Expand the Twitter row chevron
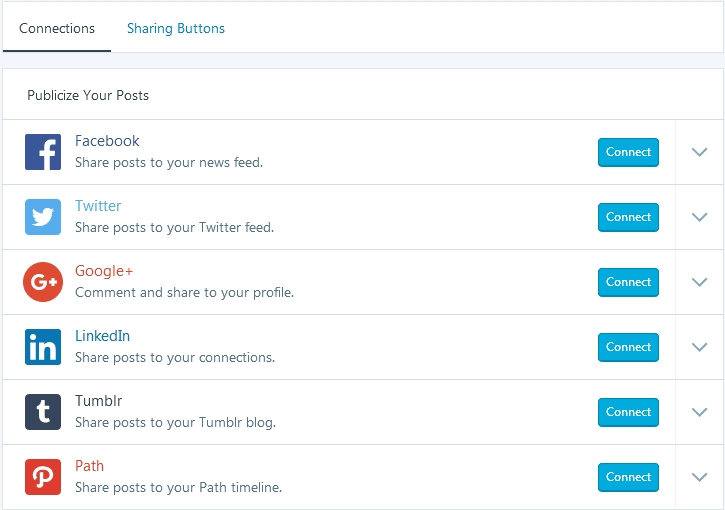This screenshot has width=725, height=510. point(700,217)
